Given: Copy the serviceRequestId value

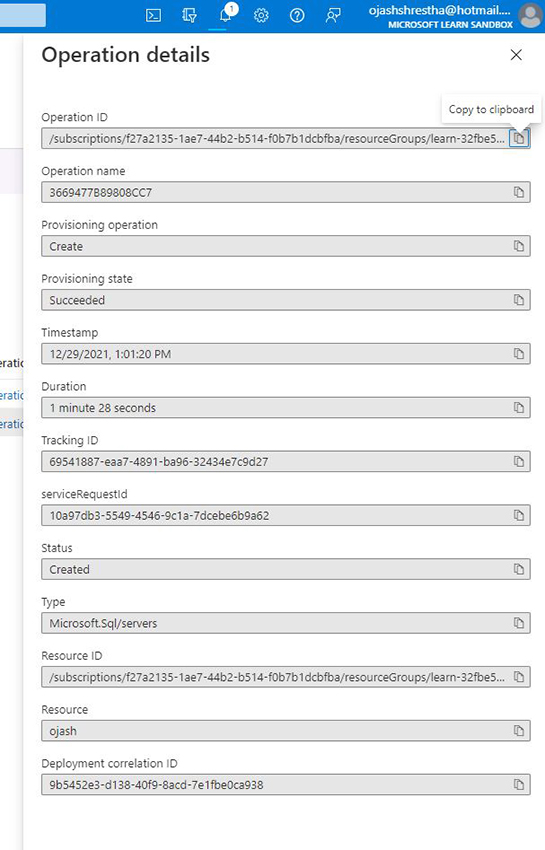Looking at the screenshot, I should (x=519, y=516).
